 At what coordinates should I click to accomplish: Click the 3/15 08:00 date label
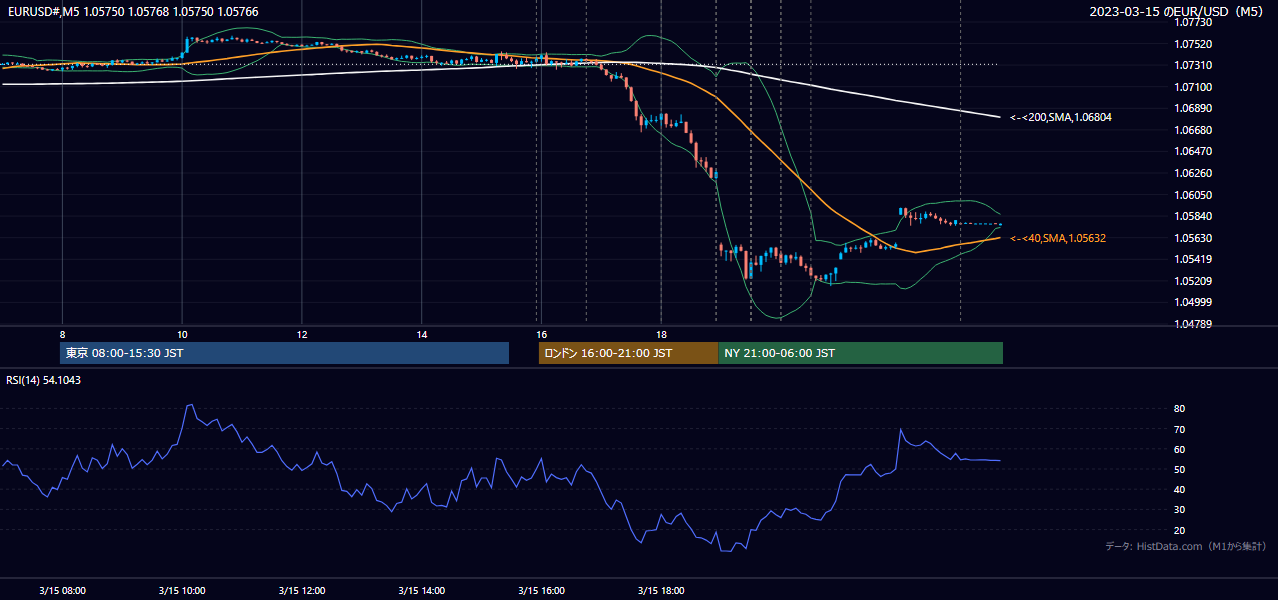point(62,590)
